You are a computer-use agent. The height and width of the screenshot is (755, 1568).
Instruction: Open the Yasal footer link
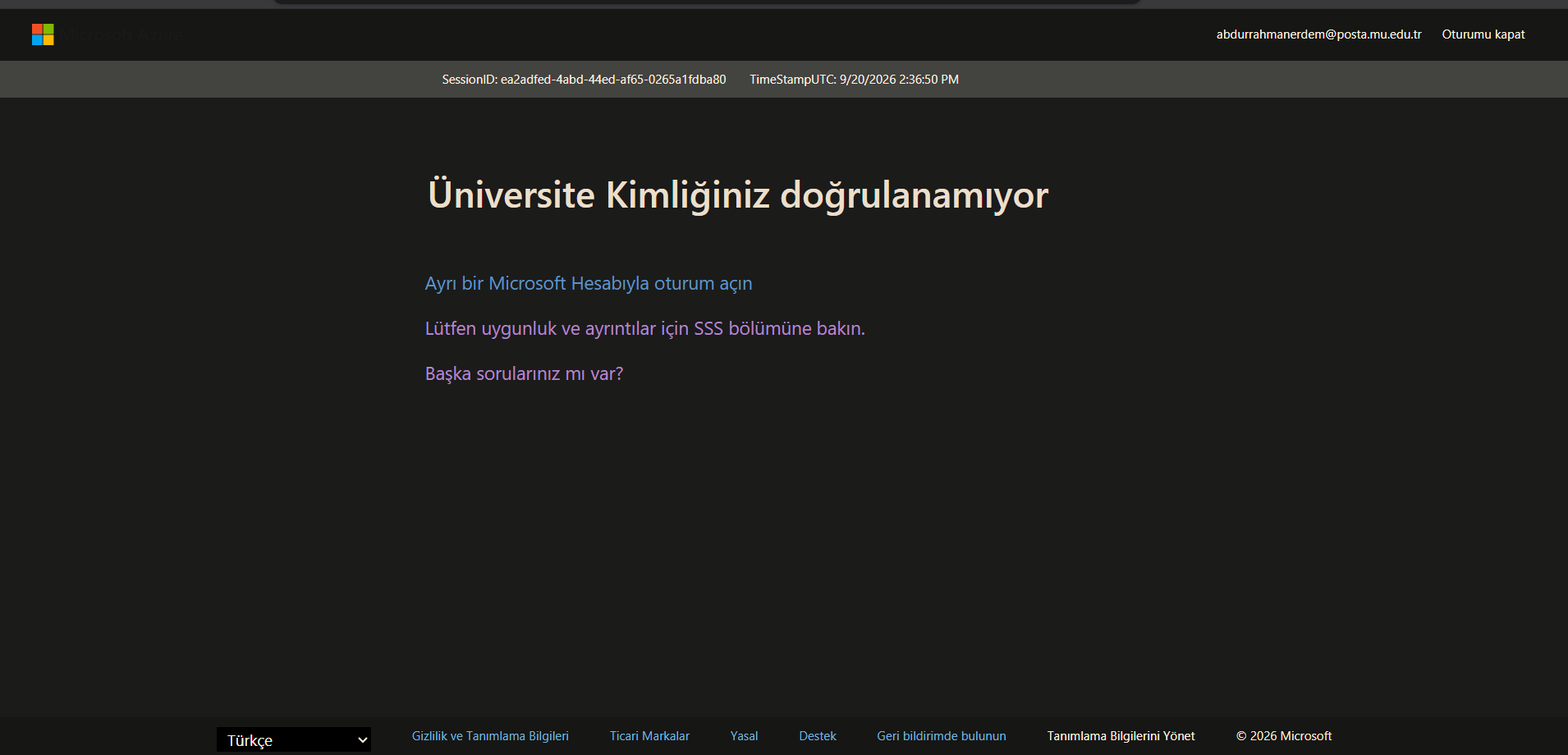[x=744, y=736]
